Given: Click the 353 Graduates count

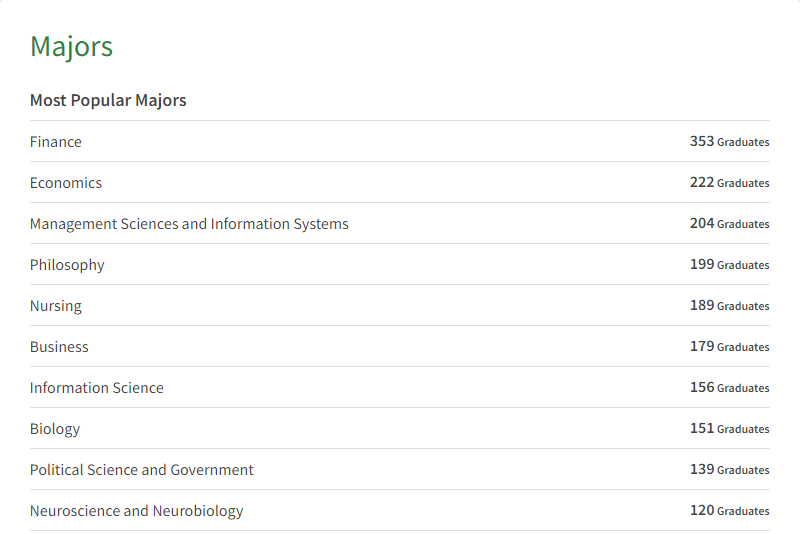Looking at the screenshot, I should pyautogui.click(x=729, y=142).
